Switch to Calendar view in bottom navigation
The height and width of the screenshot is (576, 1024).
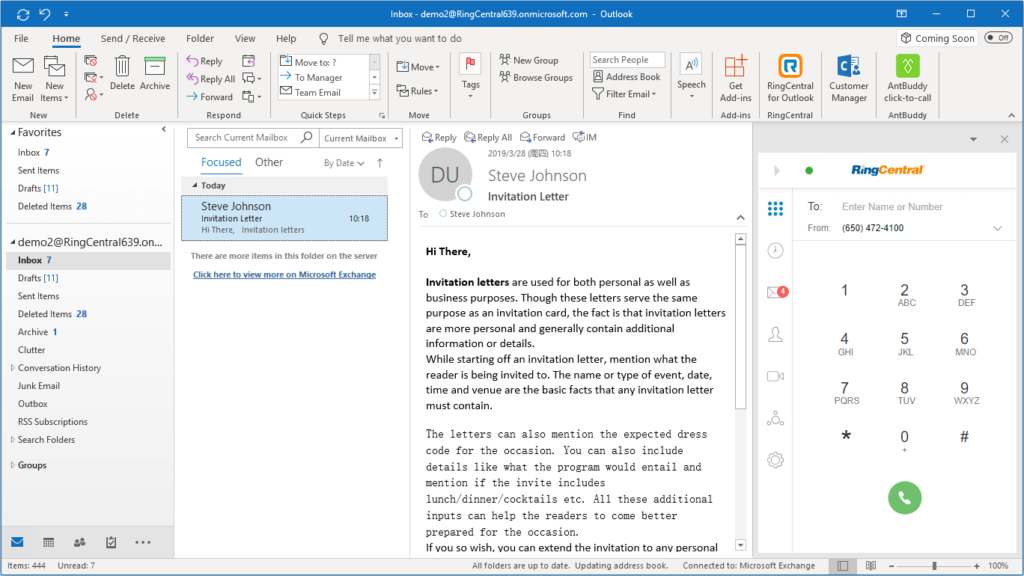[48, 542]
